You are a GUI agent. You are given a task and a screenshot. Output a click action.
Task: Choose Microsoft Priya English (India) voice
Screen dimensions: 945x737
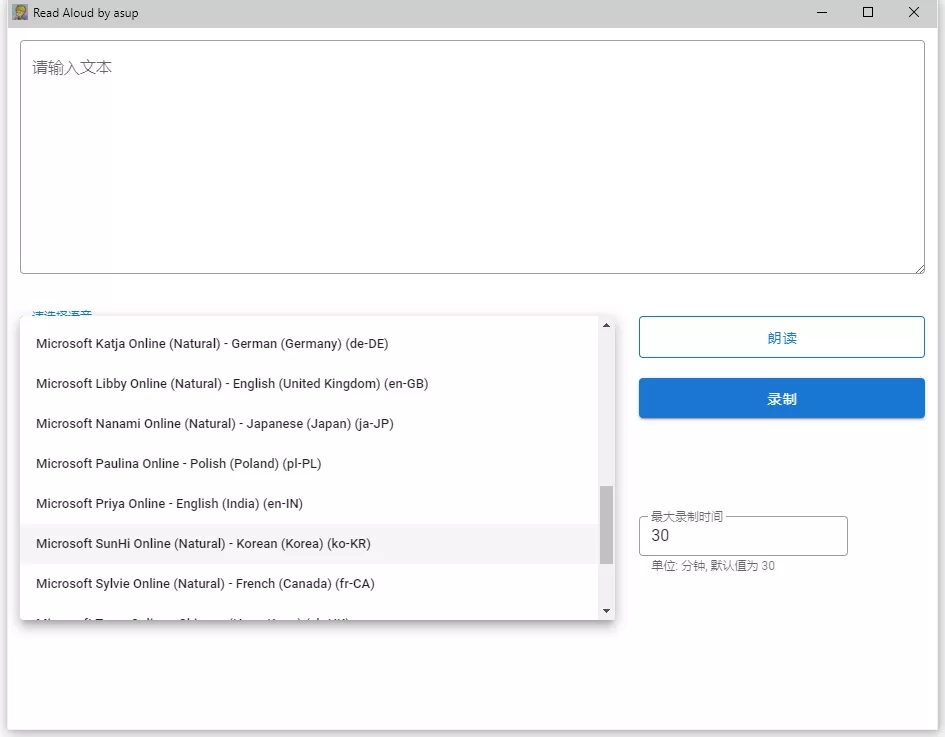[309, 504]
